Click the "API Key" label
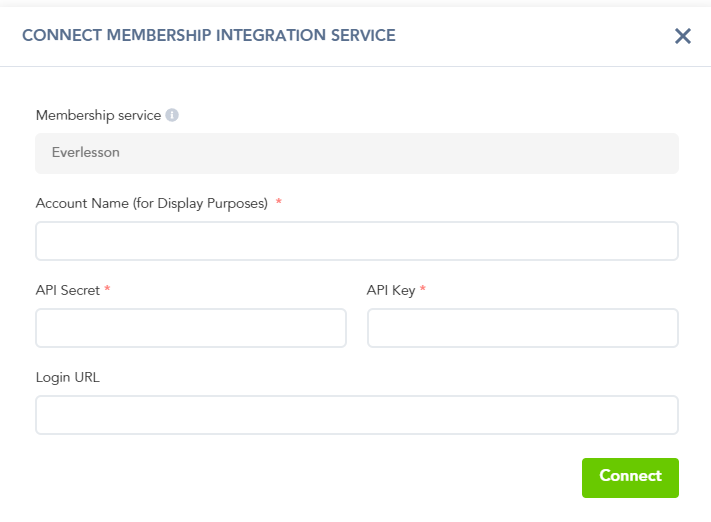The width and height of the screenshot is (711, 522). coord(391,290)
